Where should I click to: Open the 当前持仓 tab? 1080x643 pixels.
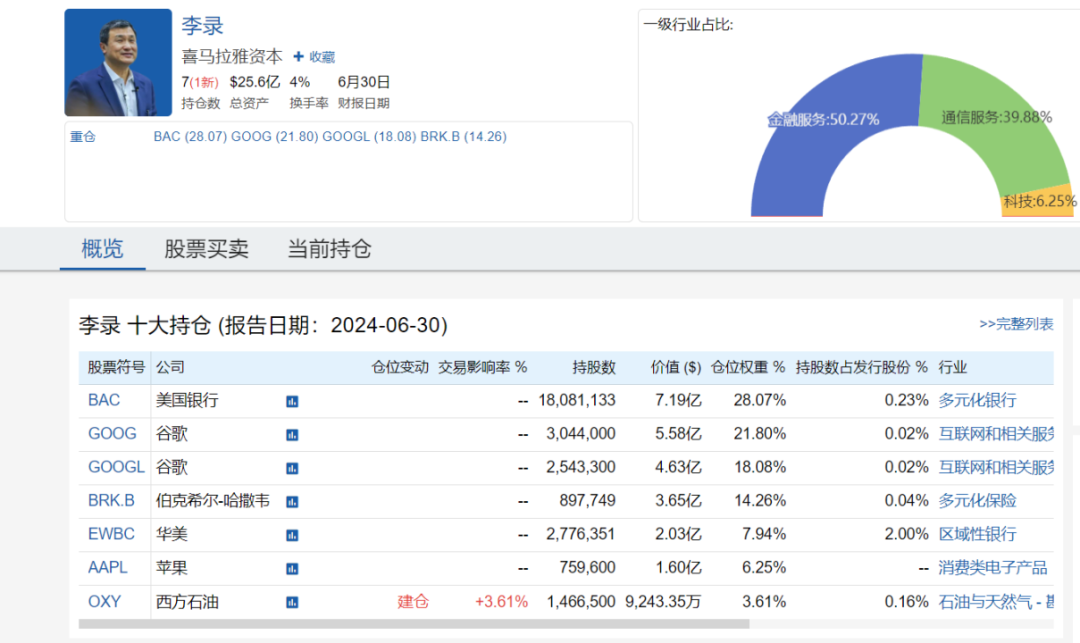pyautogui.click(x=329, y=249)
